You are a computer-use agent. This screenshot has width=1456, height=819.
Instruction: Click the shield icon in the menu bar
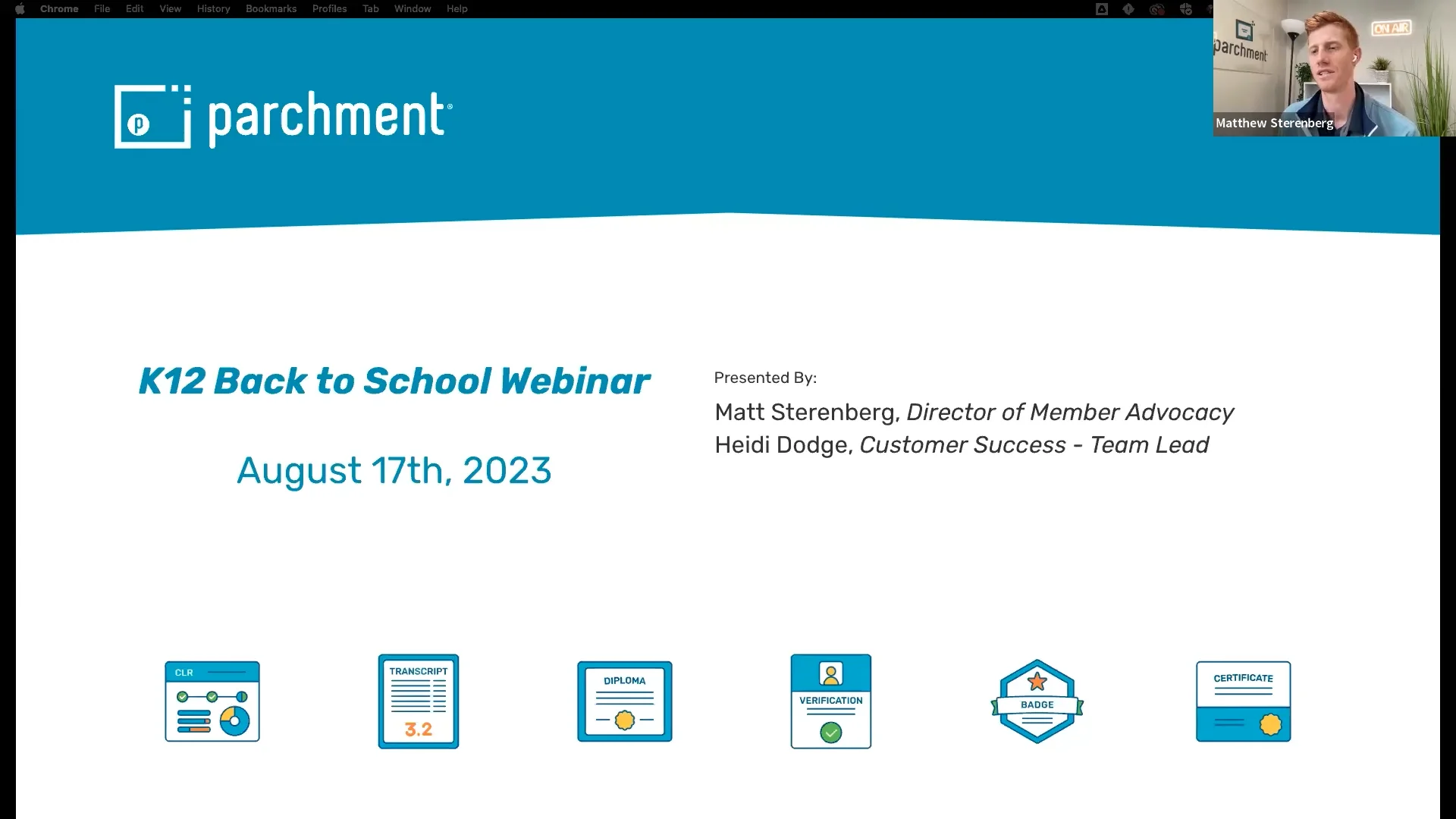click(1102, 8)
